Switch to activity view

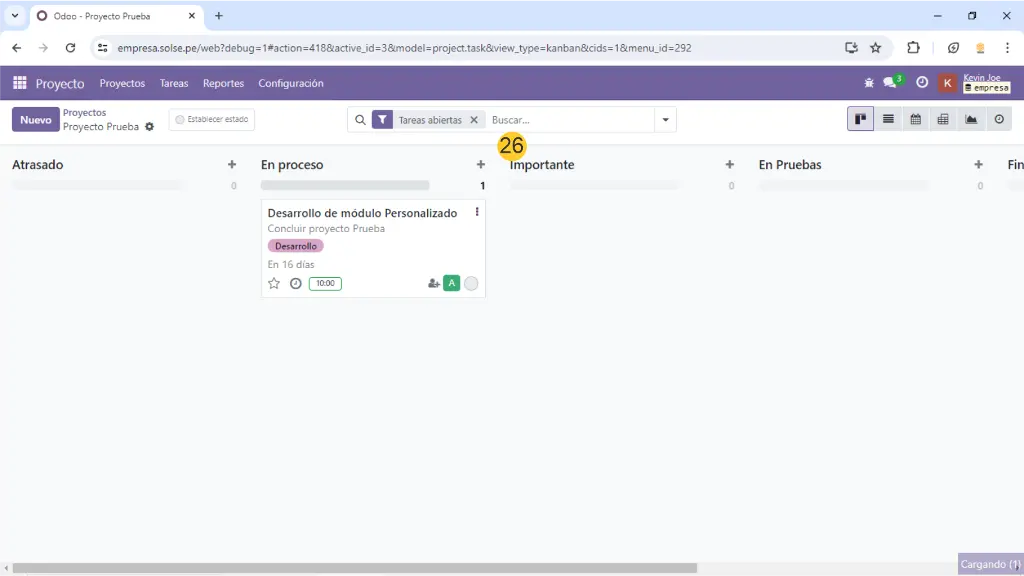(x=999, y=120)
